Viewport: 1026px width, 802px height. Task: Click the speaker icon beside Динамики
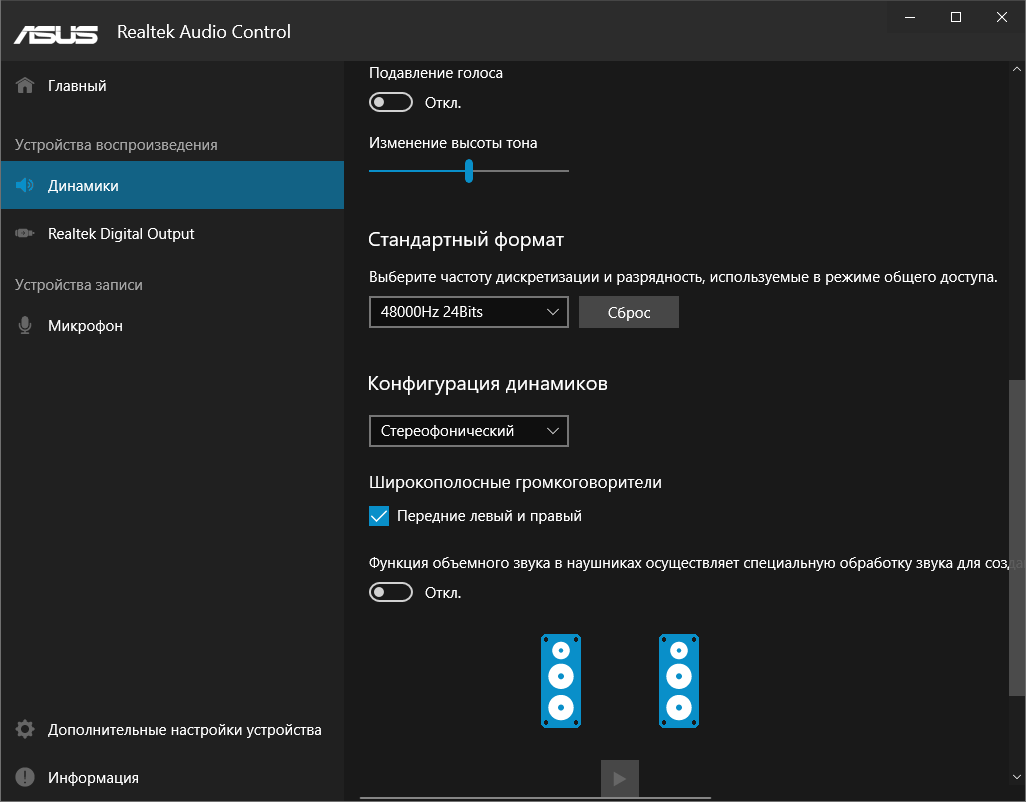click(26, 186)
